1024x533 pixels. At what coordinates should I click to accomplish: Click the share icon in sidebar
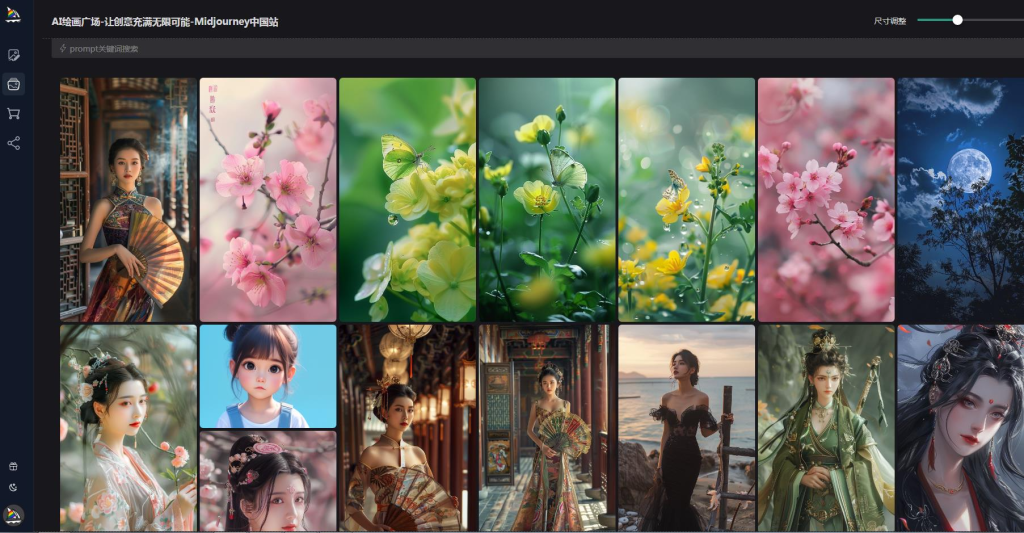[14, 143]
